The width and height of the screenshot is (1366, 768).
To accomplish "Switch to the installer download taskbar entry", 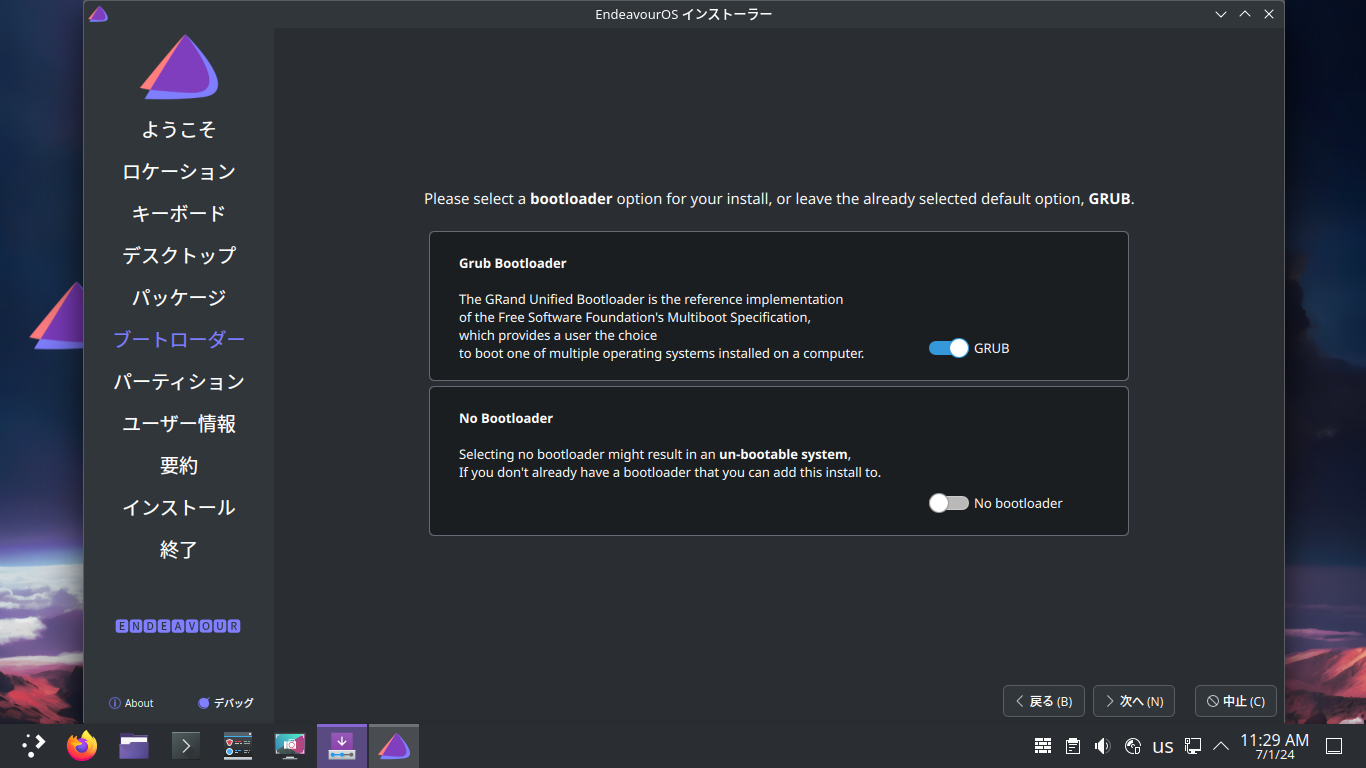I will [x=342, y=746].
